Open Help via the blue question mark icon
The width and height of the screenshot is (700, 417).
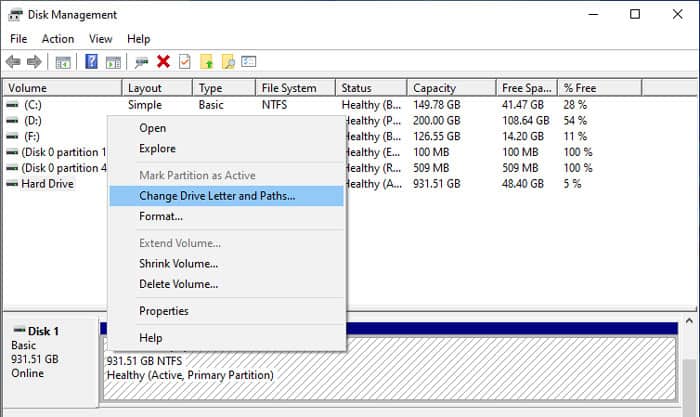coord(92,61)
